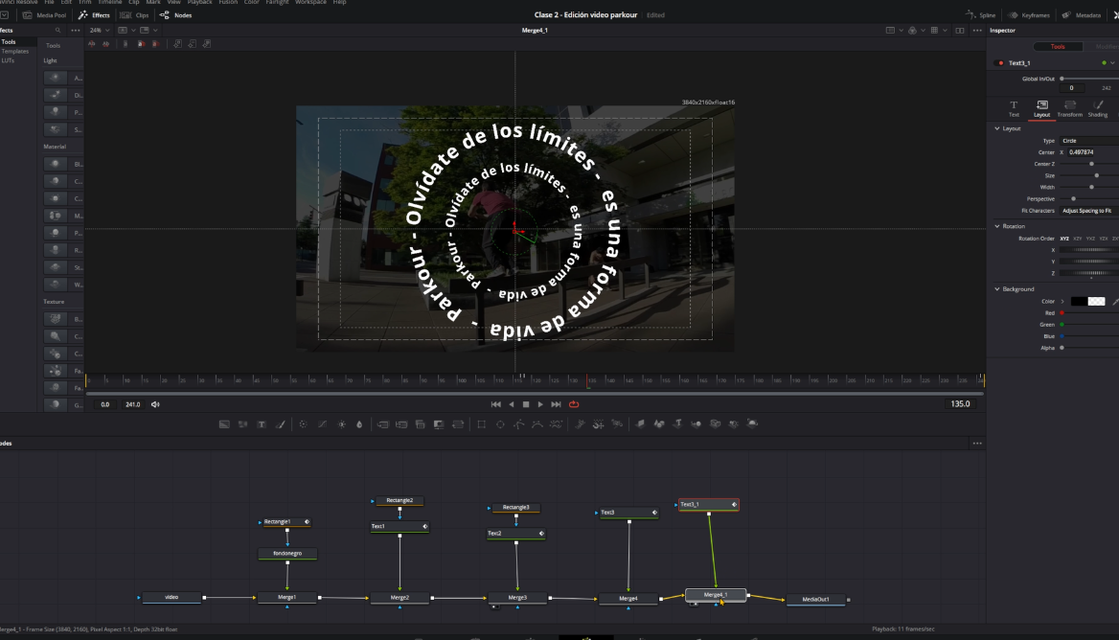The image size is (1119, 640).
Task: Open the Fusion menu
Action: 228,2
